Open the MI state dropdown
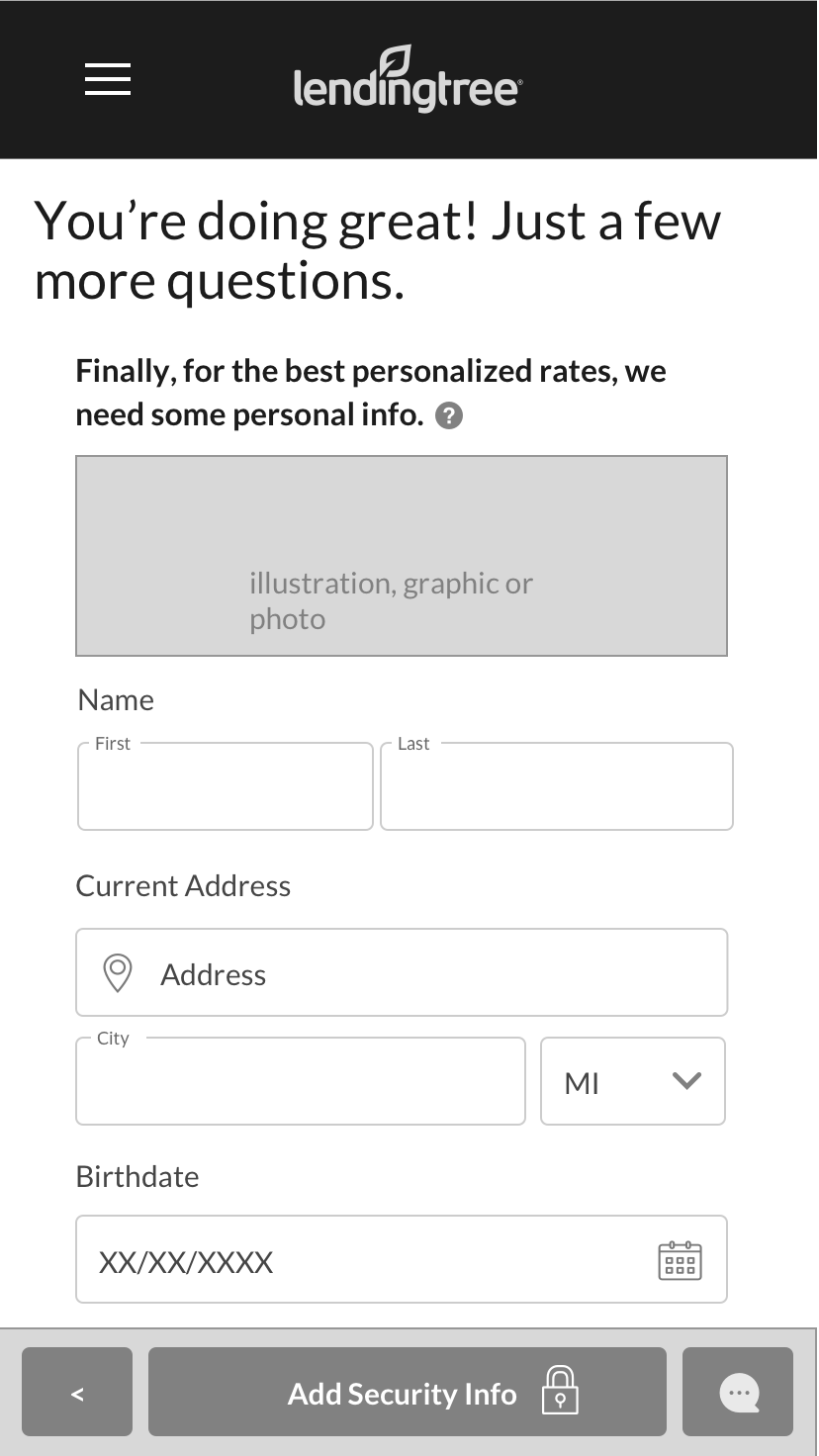This screenshot has height=1456, width=819. pyautogui.click(x=603, y=1082)
